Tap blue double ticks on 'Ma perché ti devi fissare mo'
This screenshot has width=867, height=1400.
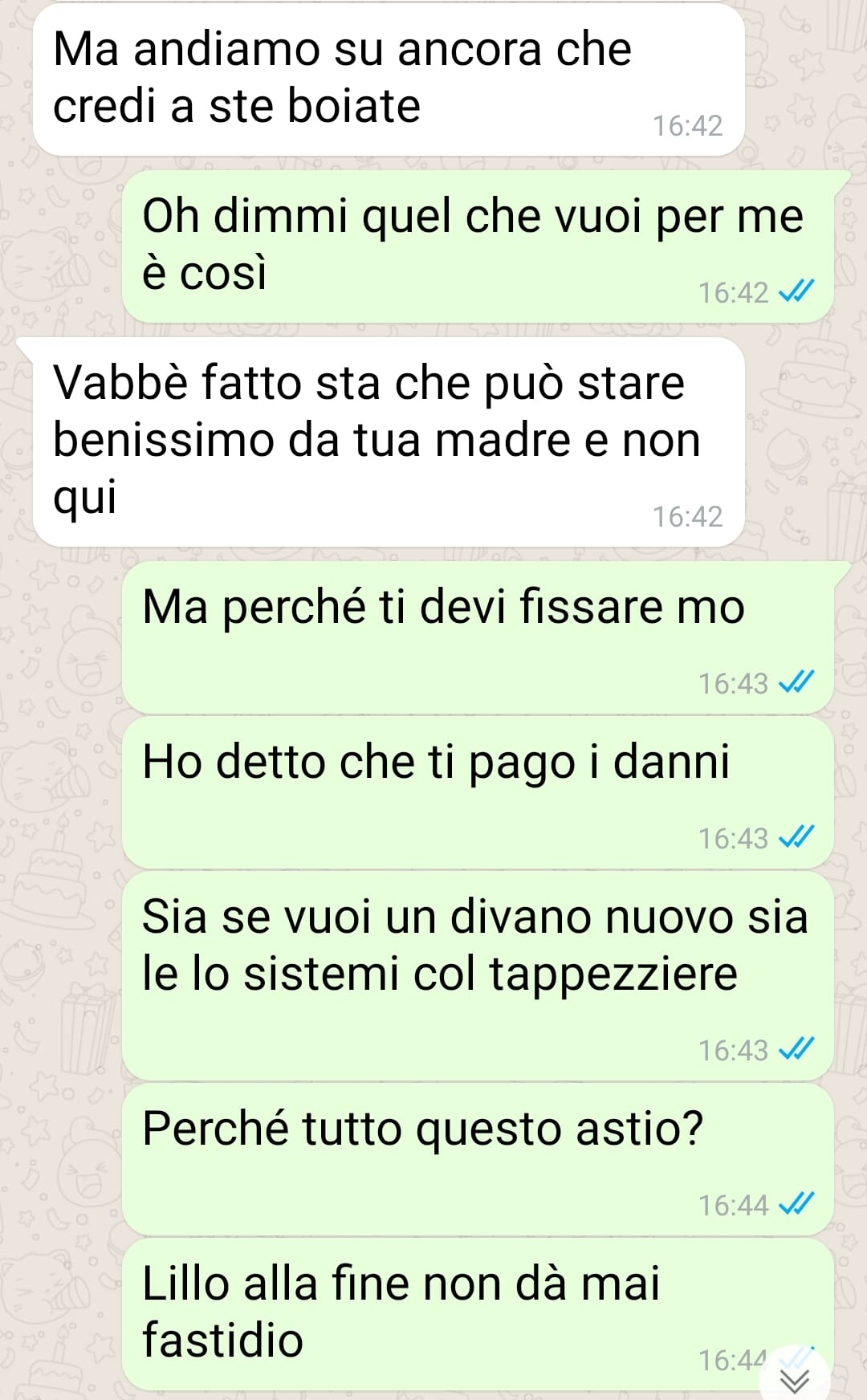pos(797,682)
